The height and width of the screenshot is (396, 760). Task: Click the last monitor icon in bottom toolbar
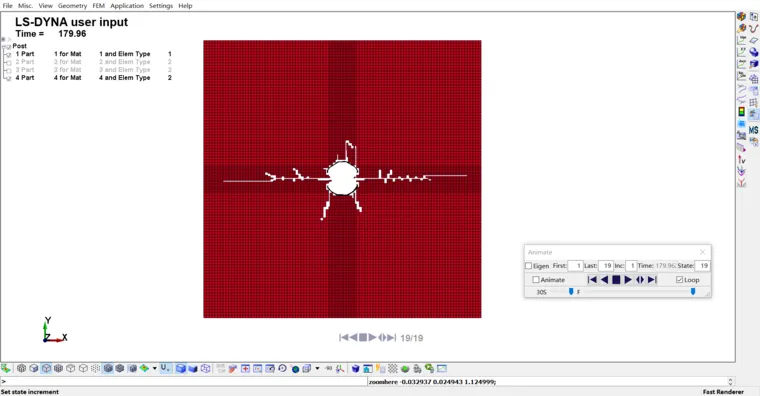coord(442,368)
